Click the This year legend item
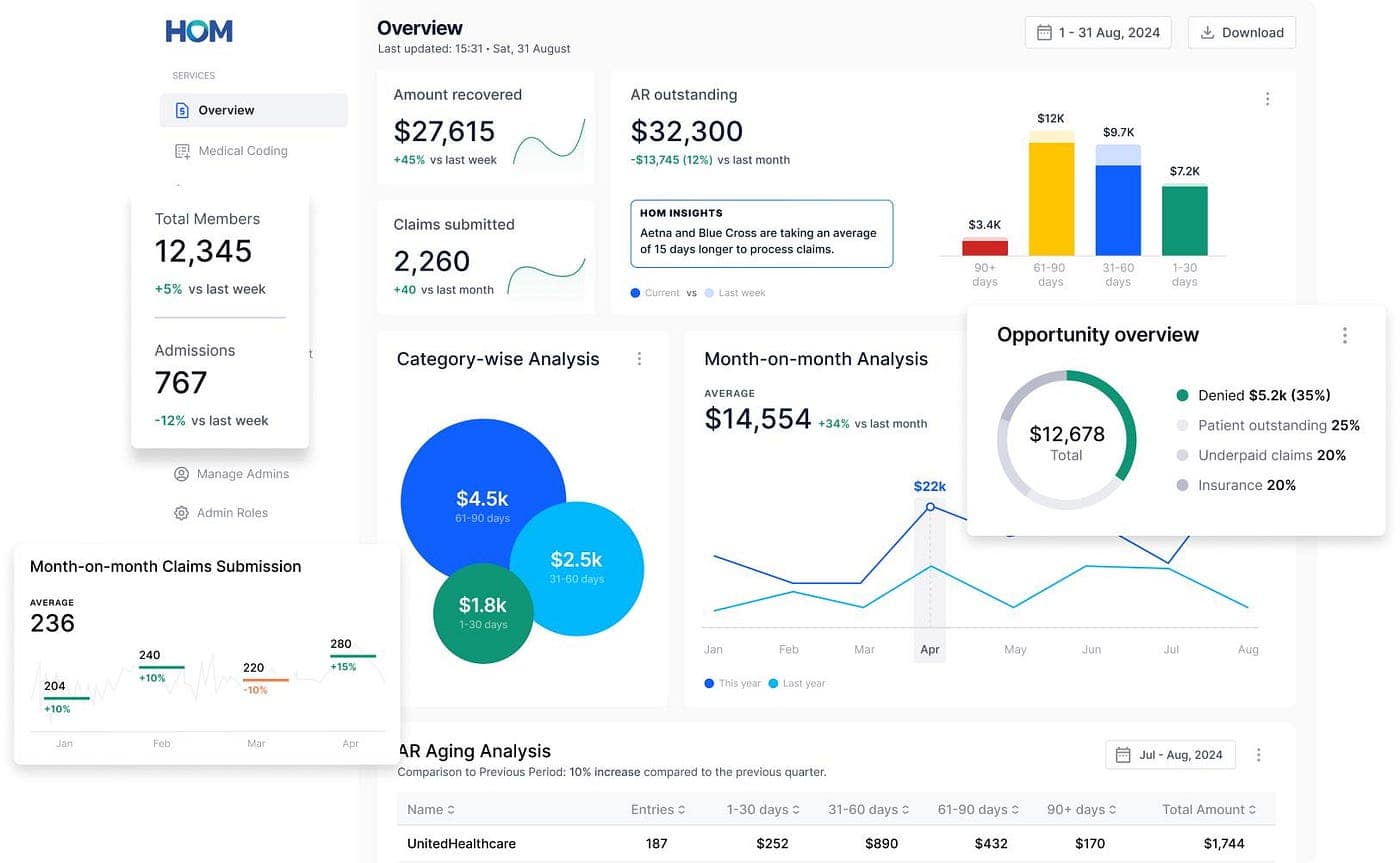 coord(733,684)
